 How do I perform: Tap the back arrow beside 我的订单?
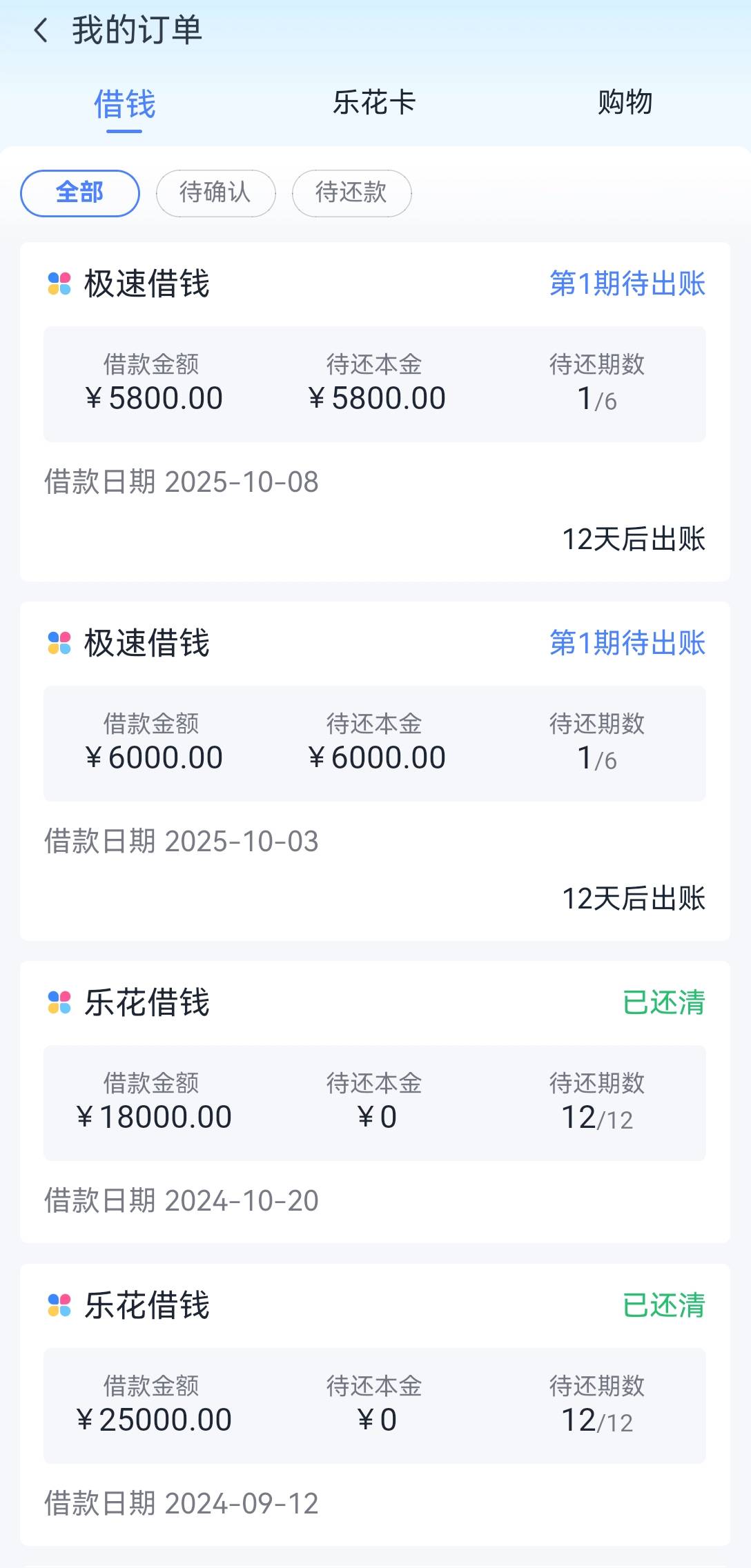tap(41, 31)
